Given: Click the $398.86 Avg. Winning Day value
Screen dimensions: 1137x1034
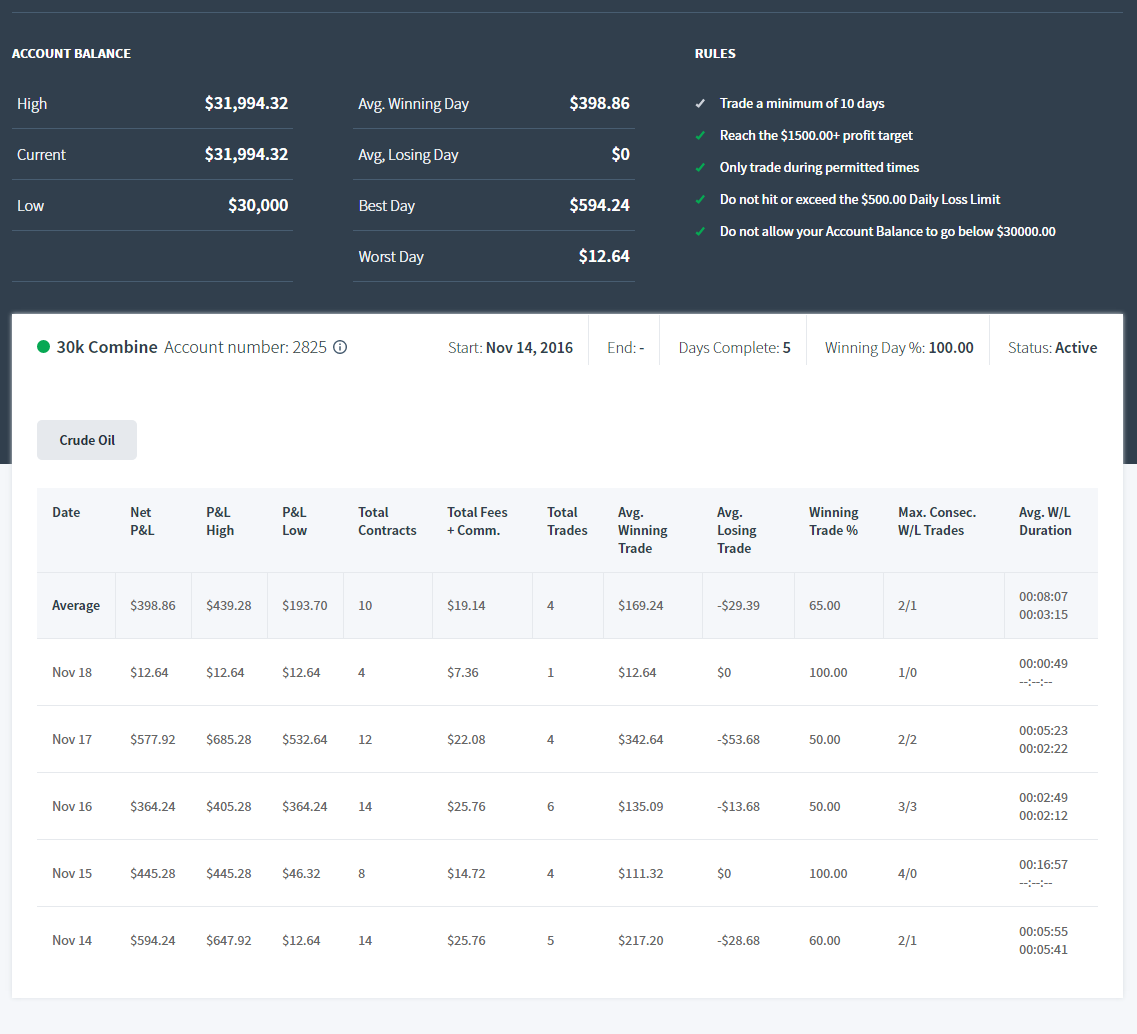Looking at the screenshot, I should click(x=600, y=104).
